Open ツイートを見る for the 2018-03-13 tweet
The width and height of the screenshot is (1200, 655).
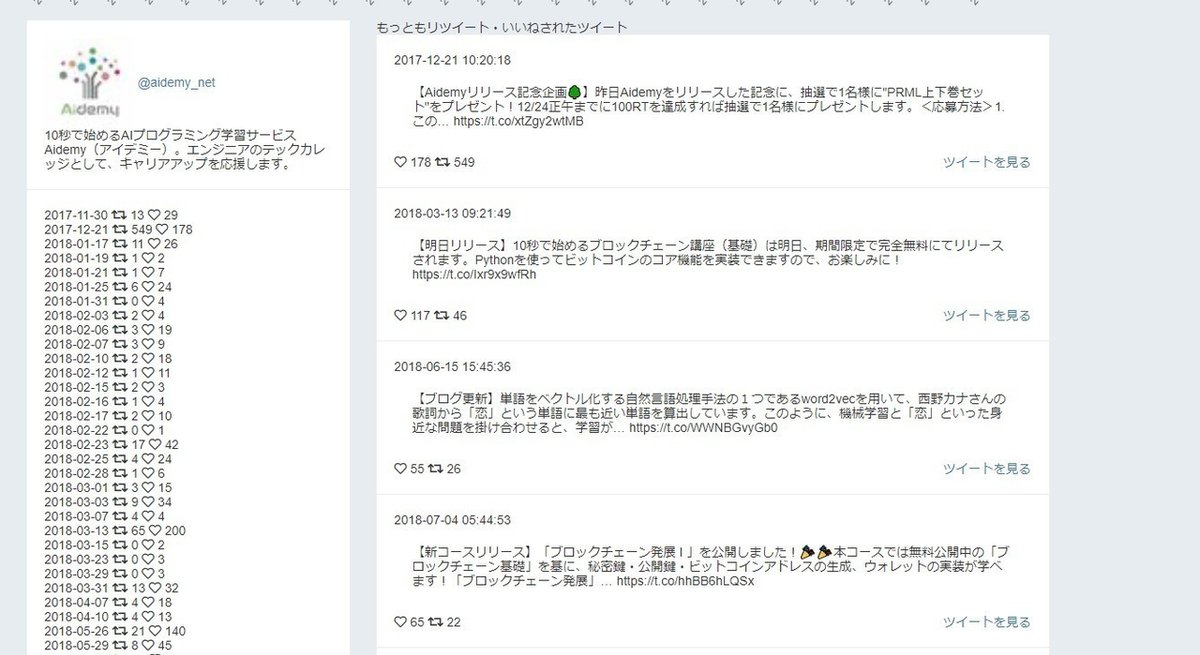point(986,316)
